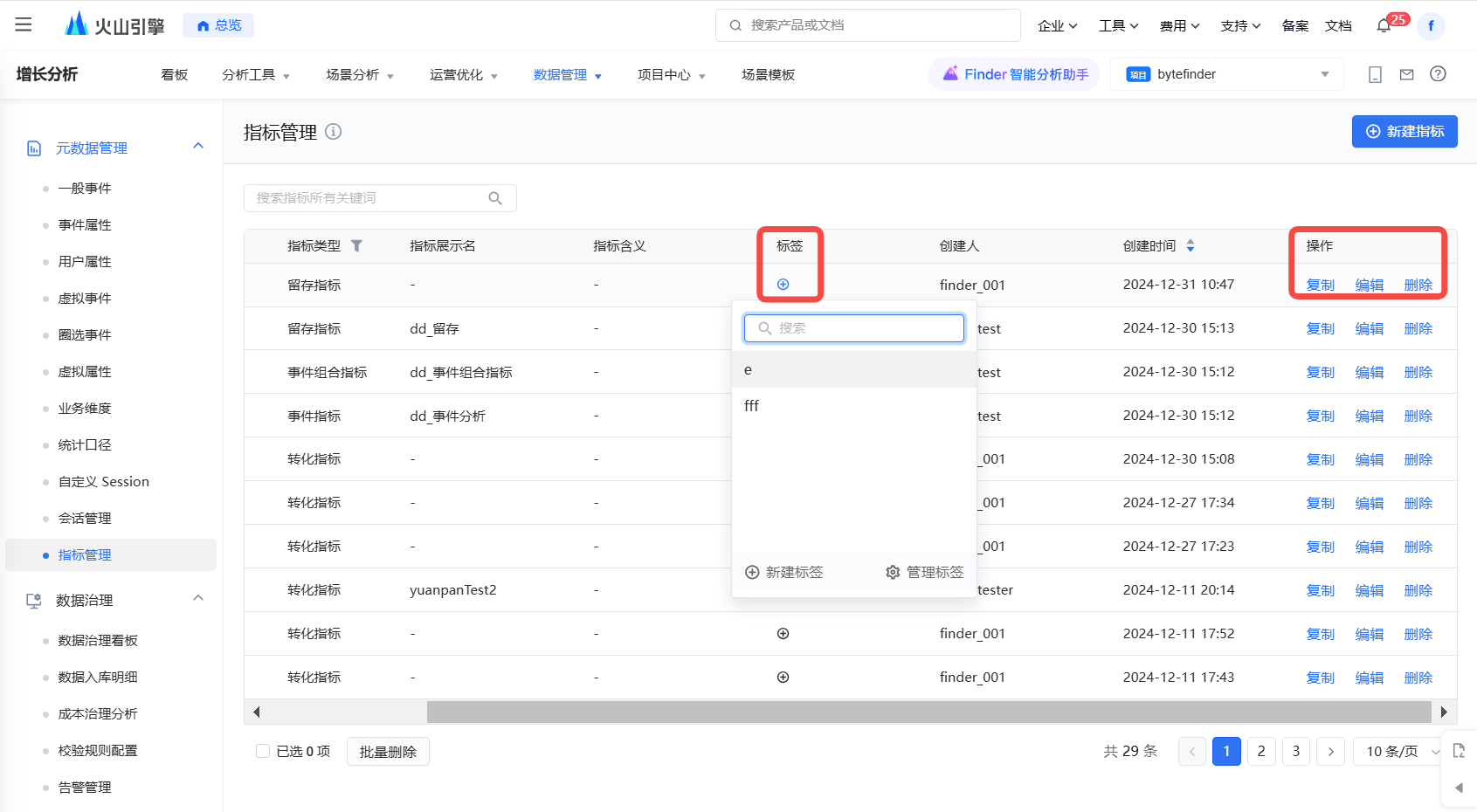1477x812 pixels.
Task: Open the mail envelope icon
Action: (1406, 74)
